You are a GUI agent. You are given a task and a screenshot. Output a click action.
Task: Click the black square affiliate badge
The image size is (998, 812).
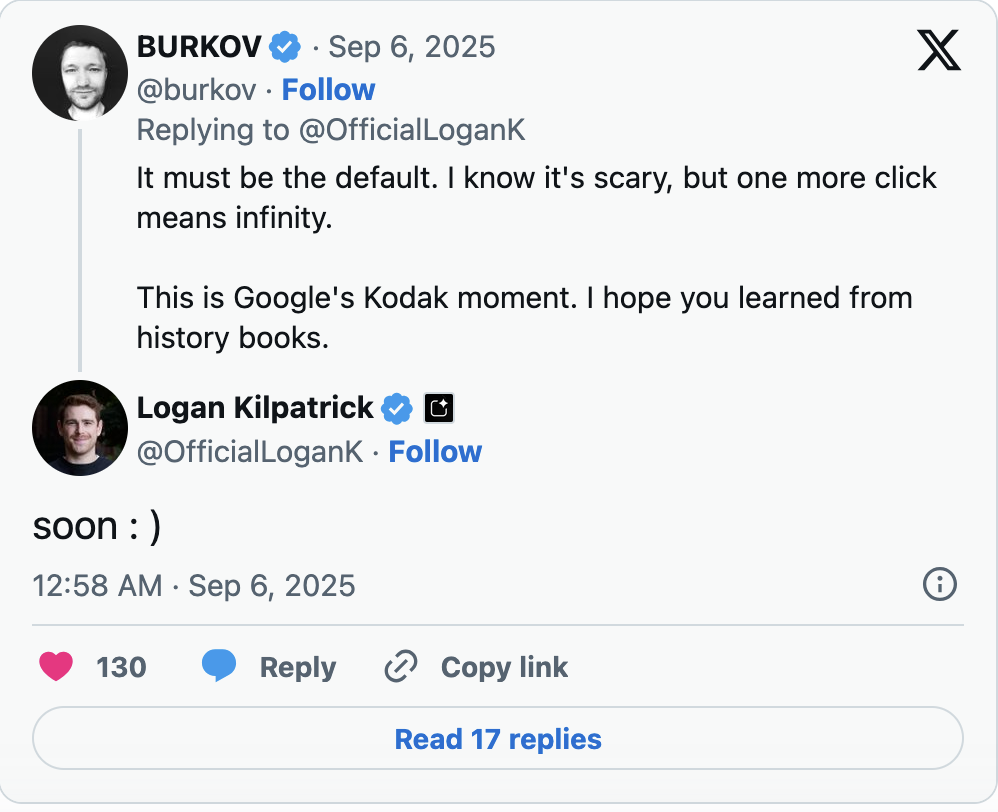[x=440, y=408]
